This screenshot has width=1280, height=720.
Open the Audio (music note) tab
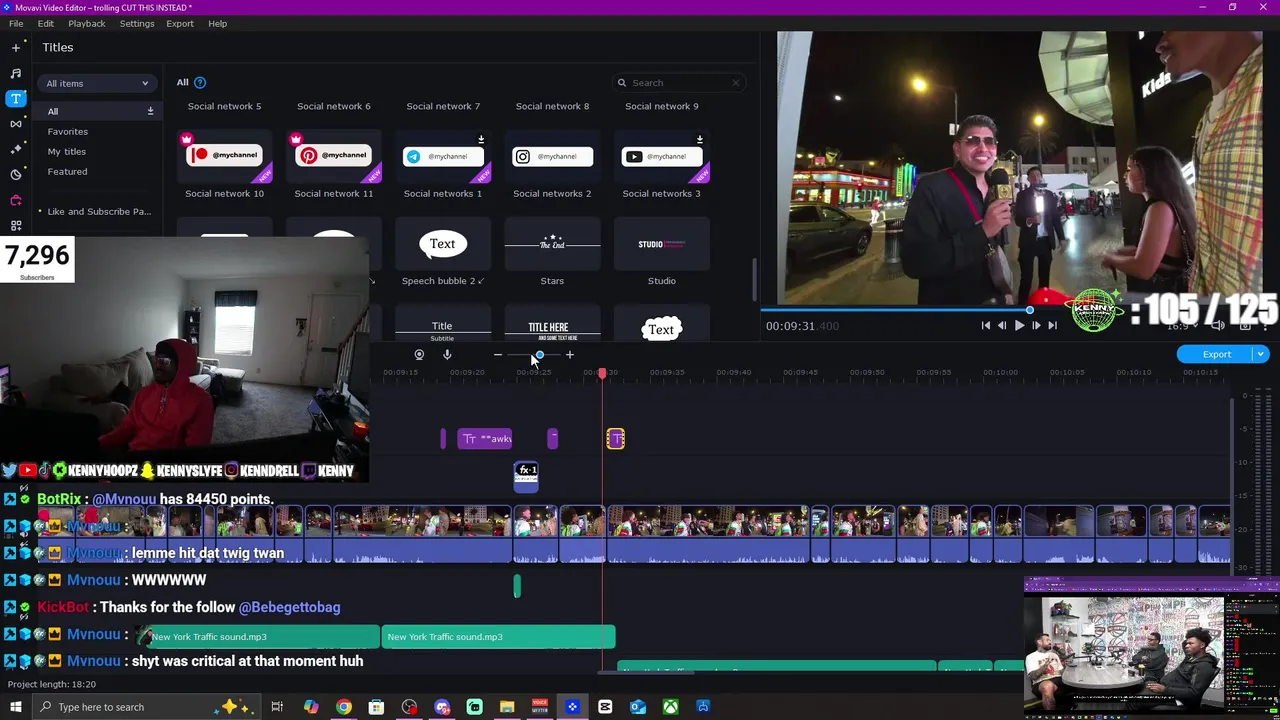tap(15, 73)
